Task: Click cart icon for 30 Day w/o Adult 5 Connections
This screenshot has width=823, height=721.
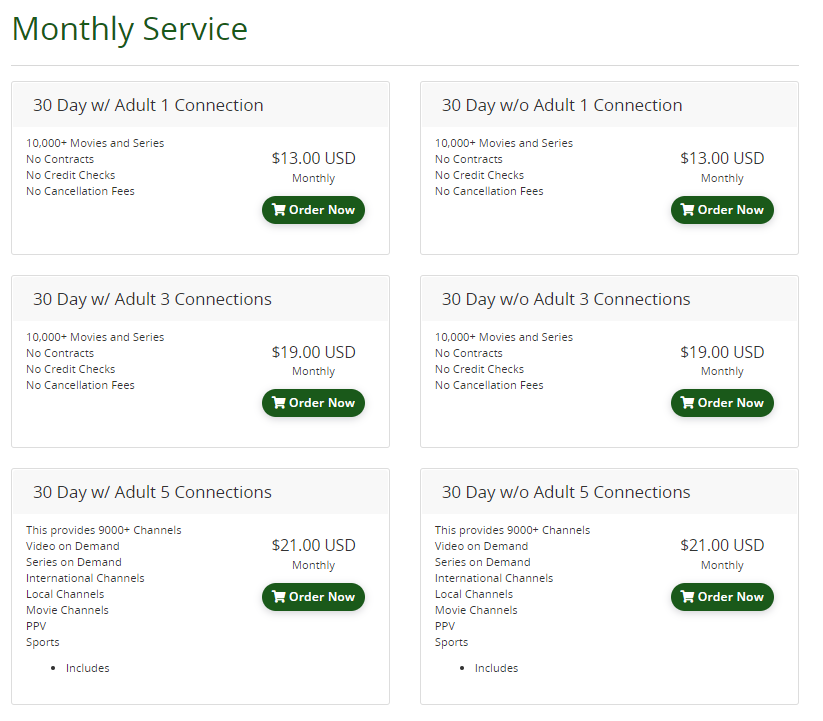Action: (x=687, y=597)
